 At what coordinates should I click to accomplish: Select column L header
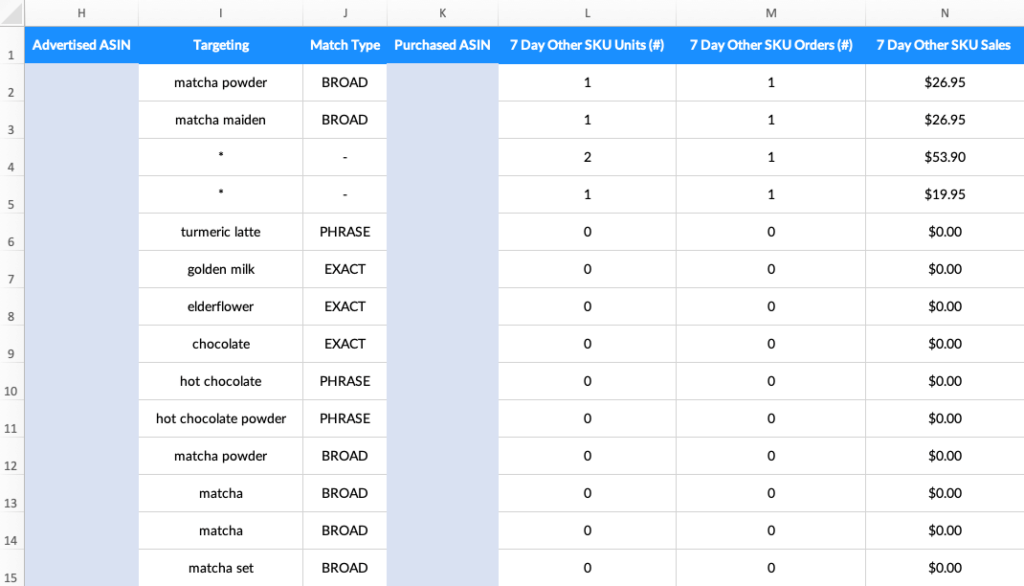586,12
